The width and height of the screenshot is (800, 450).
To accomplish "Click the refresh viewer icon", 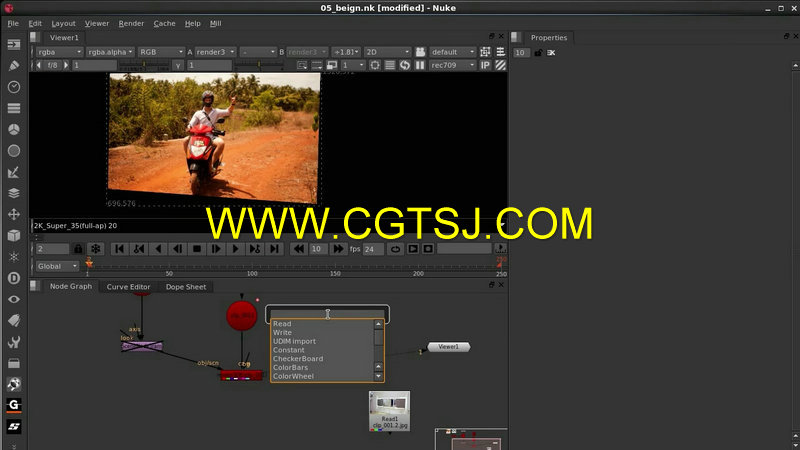I will pyautogui.click(x=405, y=65).
